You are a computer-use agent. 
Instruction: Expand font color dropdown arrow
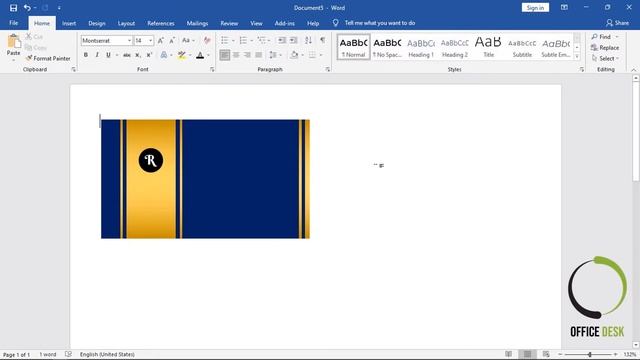pyautogui.click(x=208, y=55)
